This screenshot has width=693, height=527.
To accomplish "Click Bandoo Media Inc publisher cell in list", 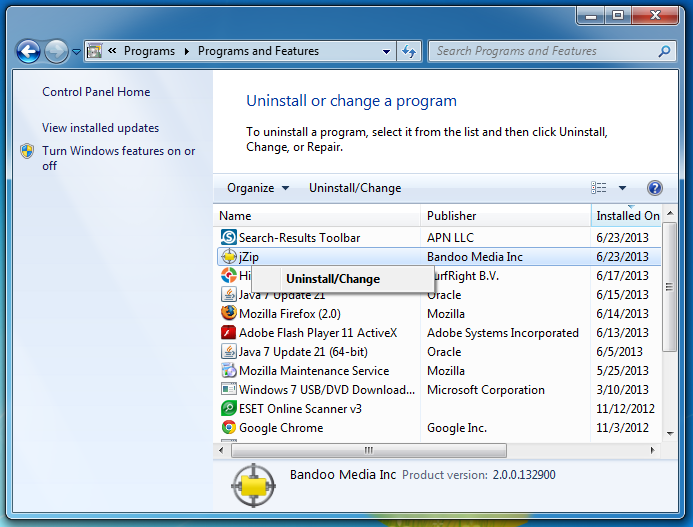I will click(475, 257).
